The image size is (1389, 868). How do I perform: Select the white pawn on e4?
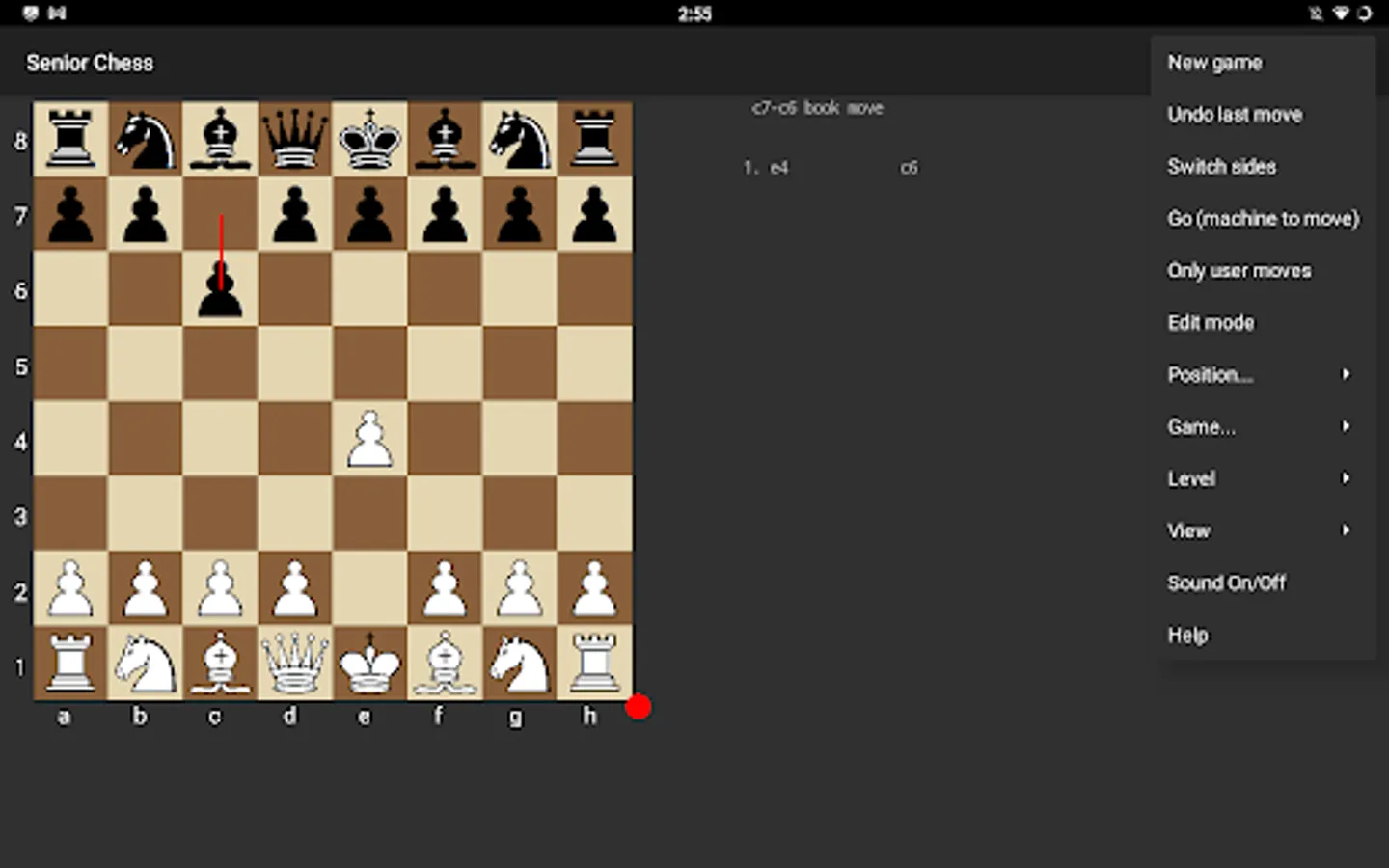click(369, 440)
